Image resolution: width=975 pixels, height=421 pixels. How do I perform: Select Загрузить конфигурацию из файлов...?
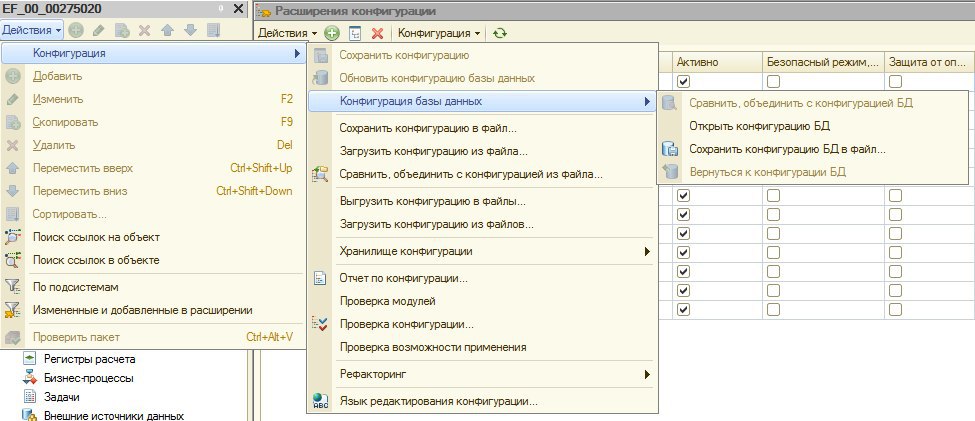click(482, 224)
